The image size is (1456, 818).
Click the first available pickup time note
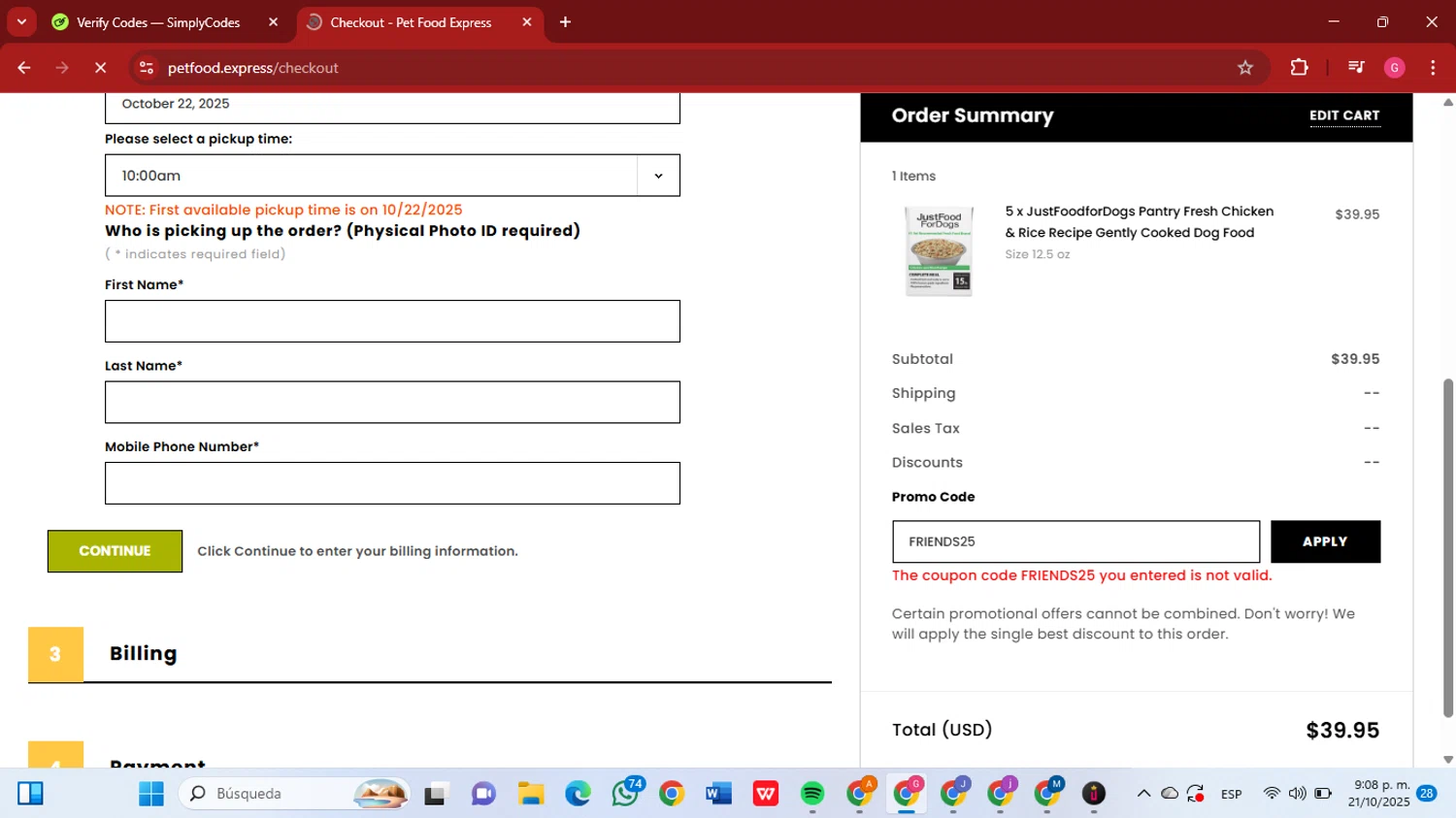(x=283, y=210)
